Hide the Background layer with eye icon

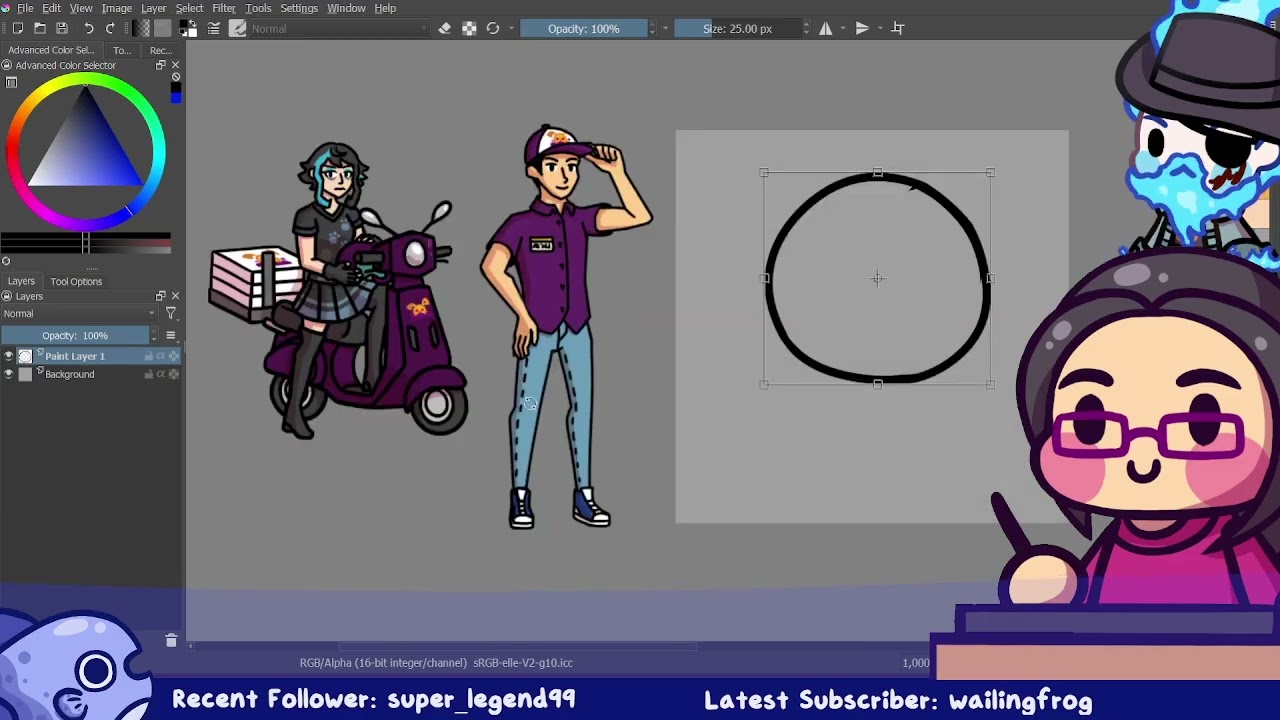9,375
